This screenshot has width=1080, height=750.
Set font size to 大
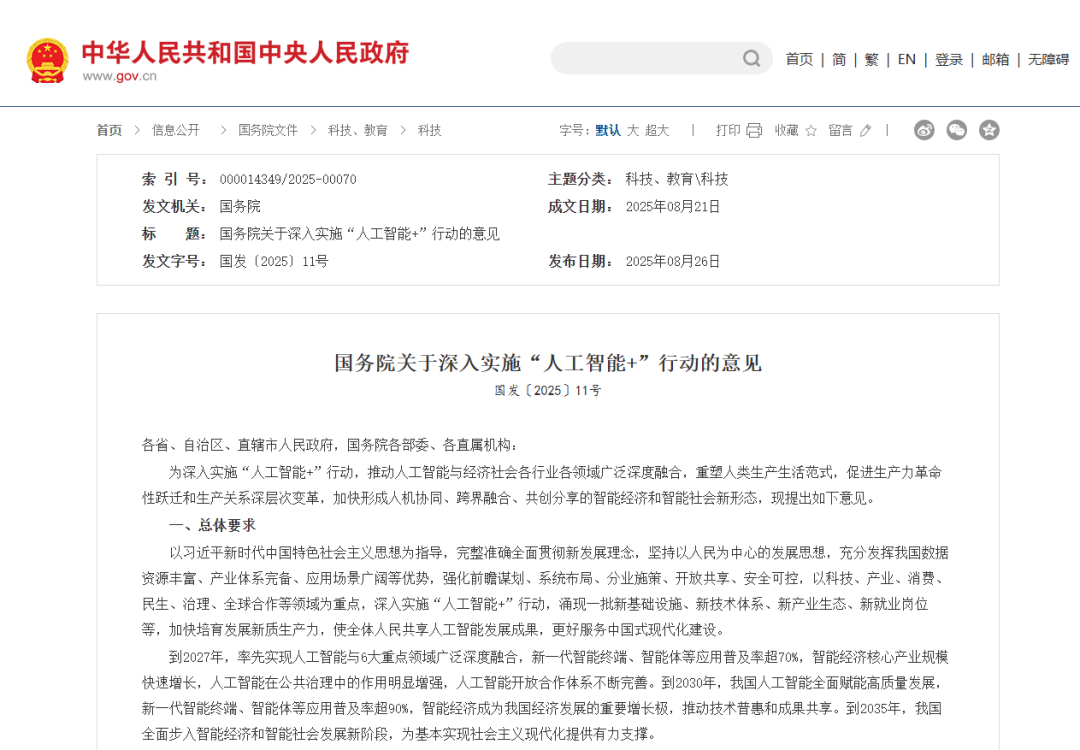633,130
